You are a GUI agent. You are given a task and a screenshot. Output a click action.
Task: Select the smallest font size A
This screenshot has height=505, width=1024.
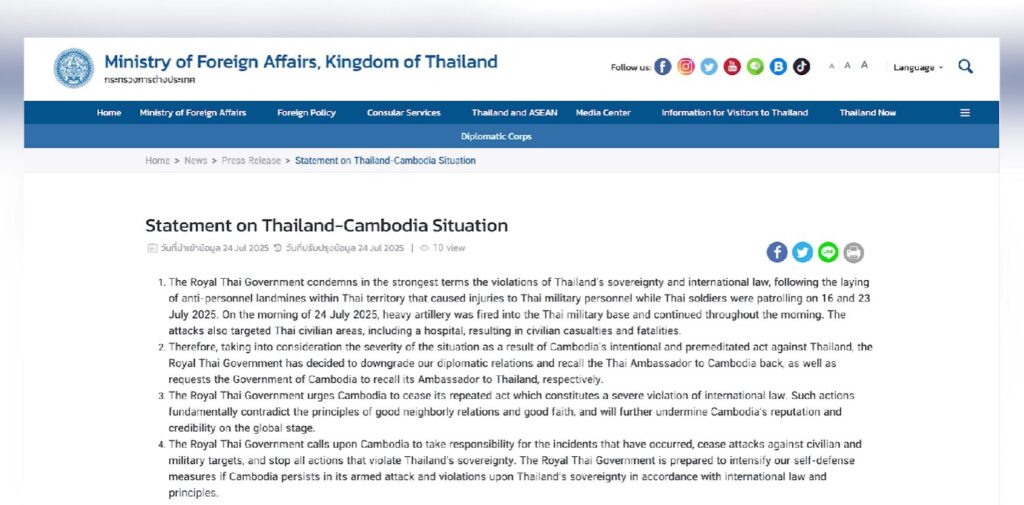831,67
